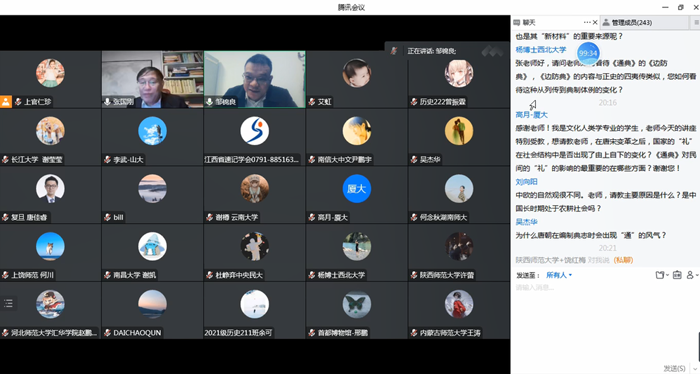Click the participant list icon on left edge
The height and width of the screenshot is (374, 700).
coord(8,303)
